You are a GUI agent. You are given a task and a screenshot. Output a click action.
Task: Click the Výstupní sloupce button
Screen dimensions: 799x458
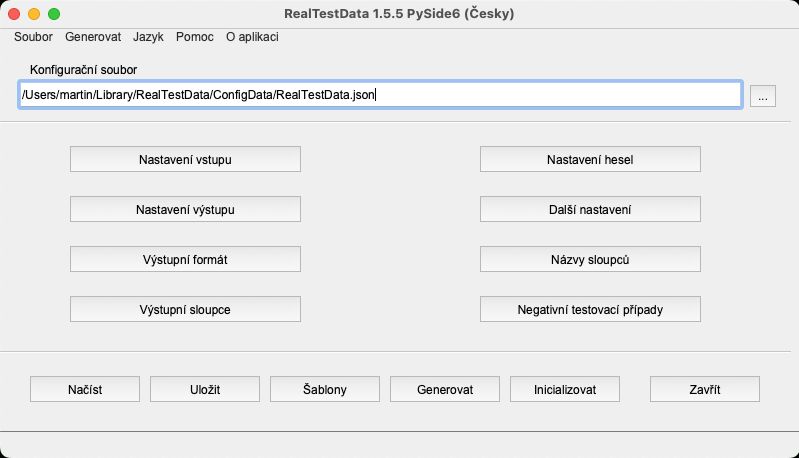pyautogui.click(x=185, y=309)
